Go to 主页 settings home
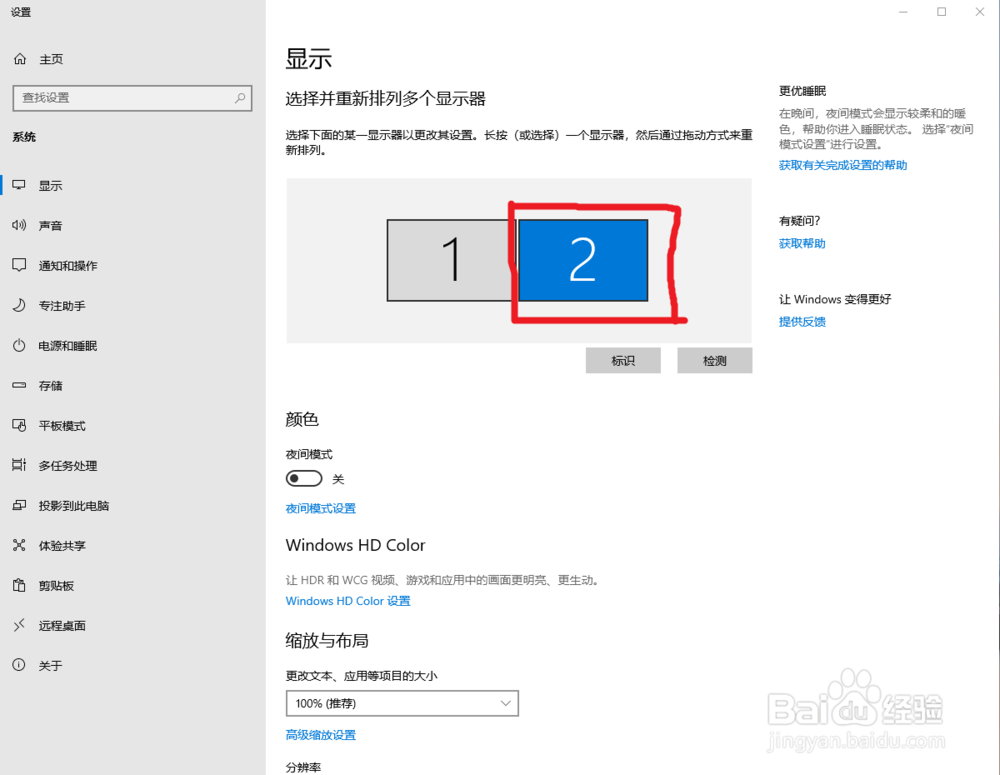1000x775 pixels. 133,59
